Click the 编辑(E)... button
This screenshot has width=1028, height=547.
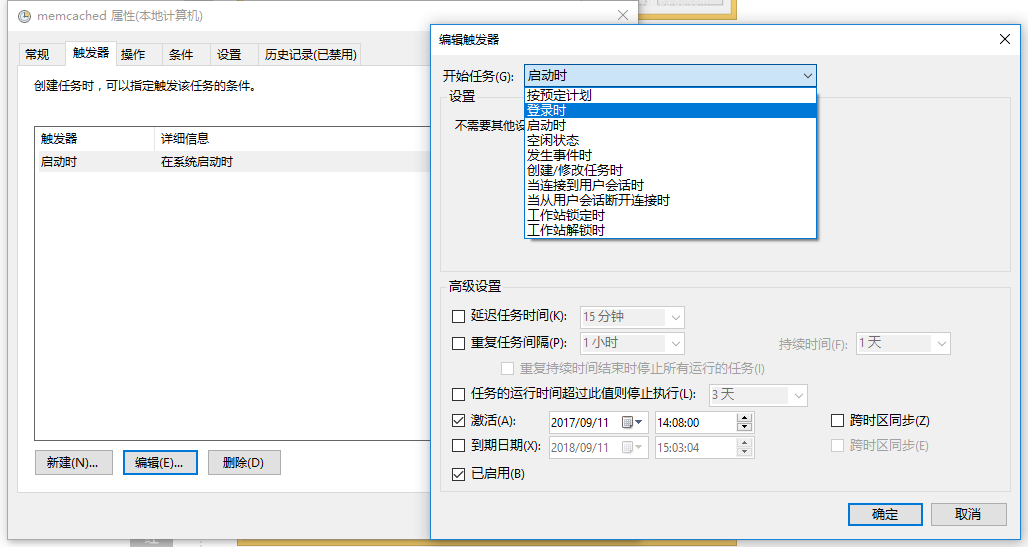(x=160, y=462)
